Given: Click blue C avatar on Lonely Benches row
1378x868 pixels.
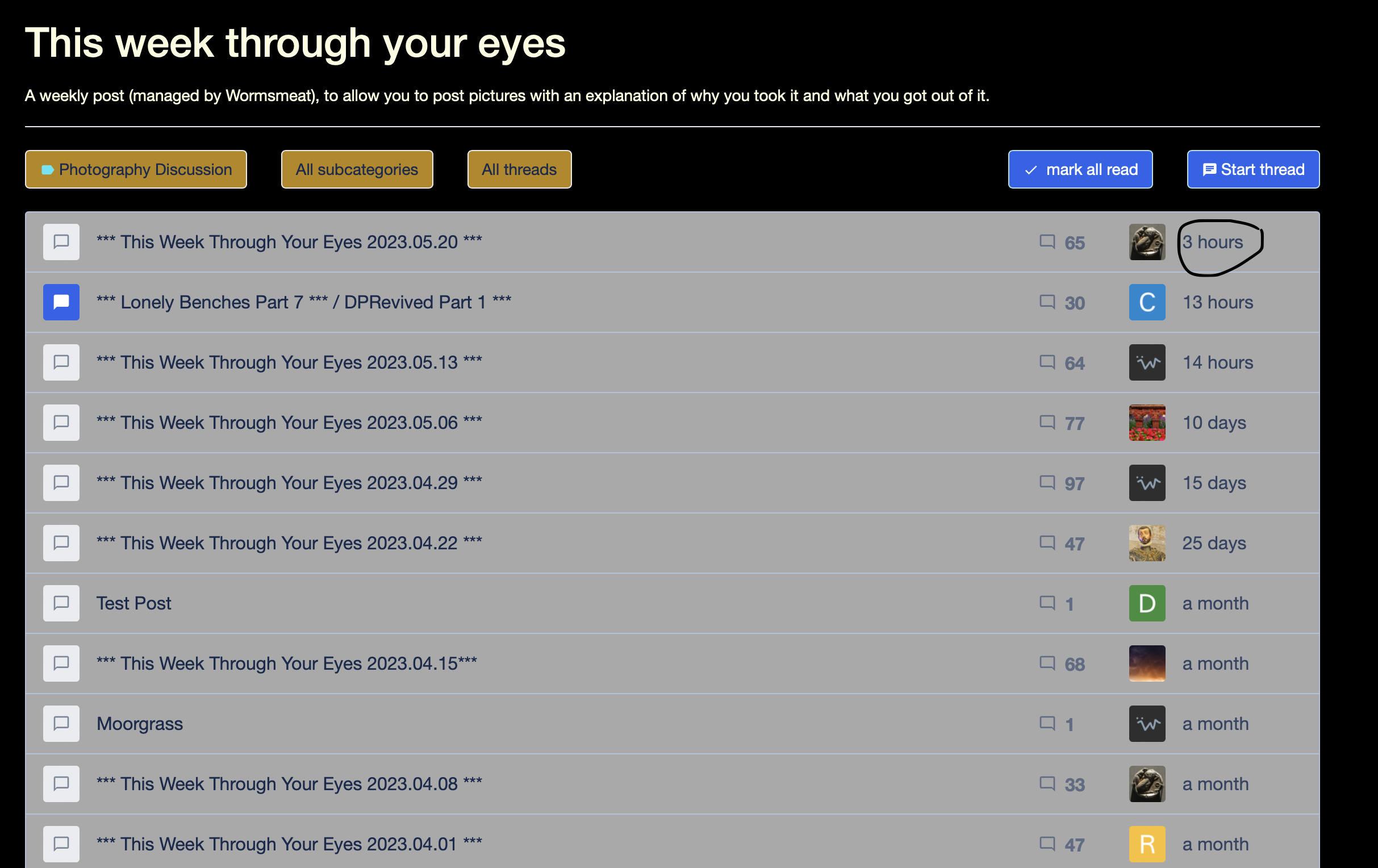Looking at the screenshot, I should (x=1147, y=302).
